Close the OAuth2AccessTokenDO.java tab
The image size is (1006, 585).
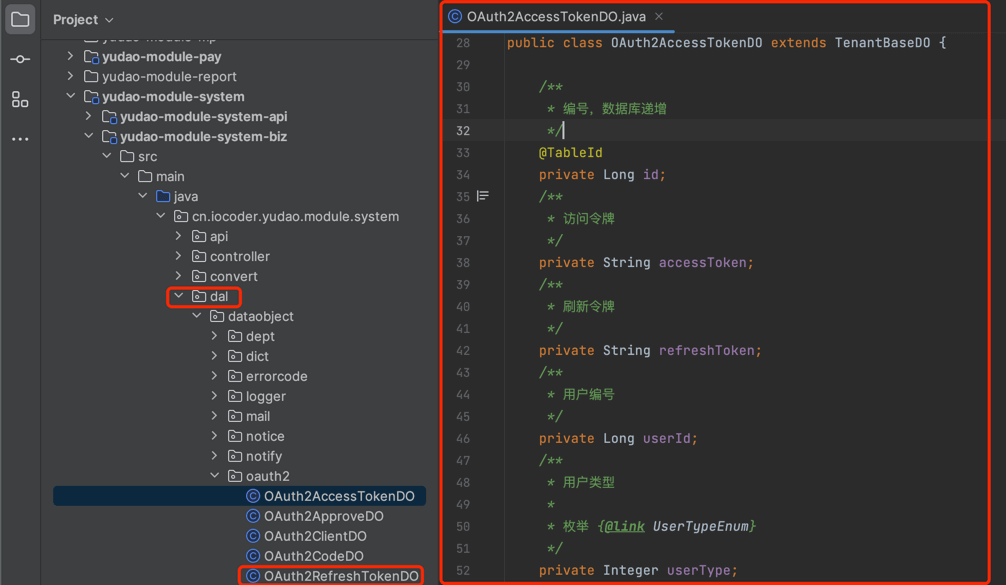(659, 17)
